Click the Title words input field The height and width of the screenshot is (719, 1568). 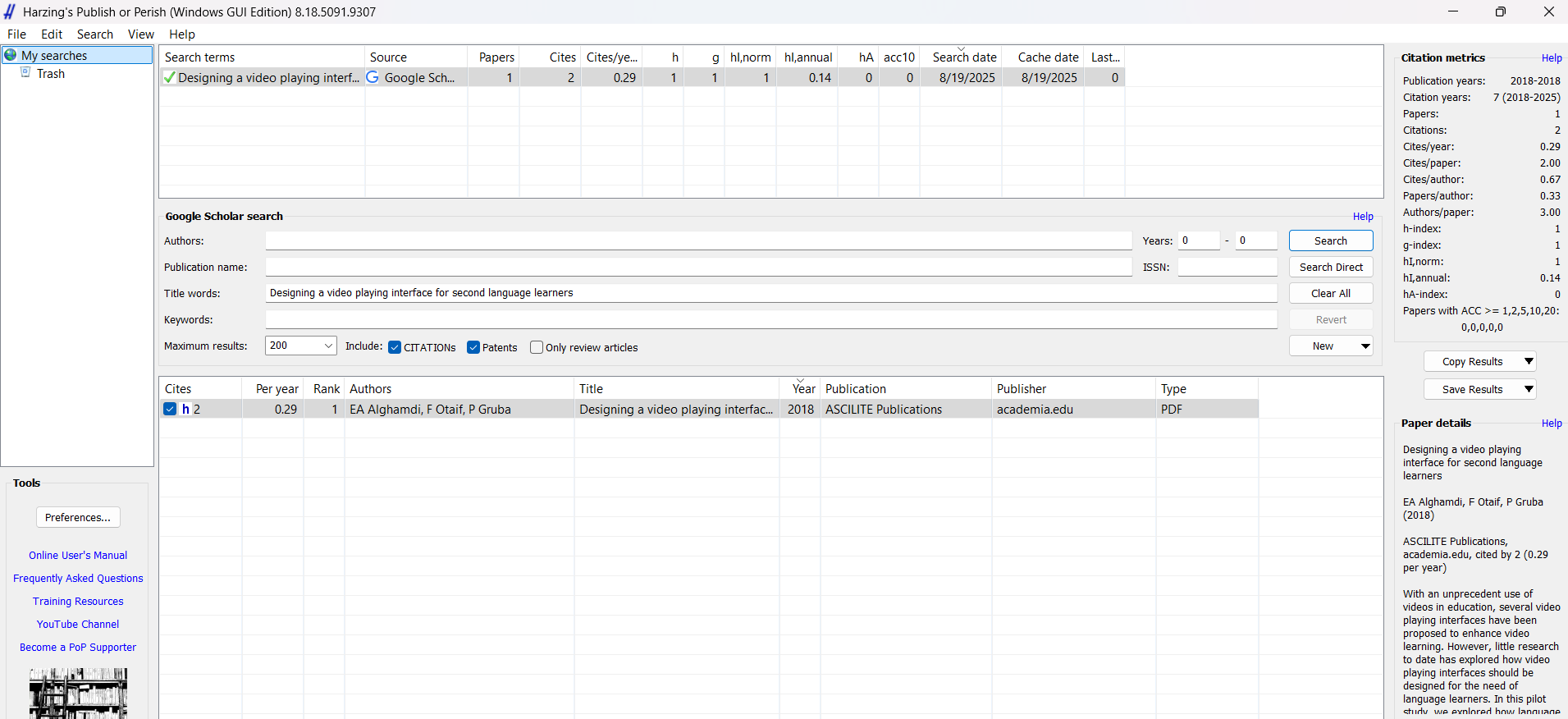(771, 293)
